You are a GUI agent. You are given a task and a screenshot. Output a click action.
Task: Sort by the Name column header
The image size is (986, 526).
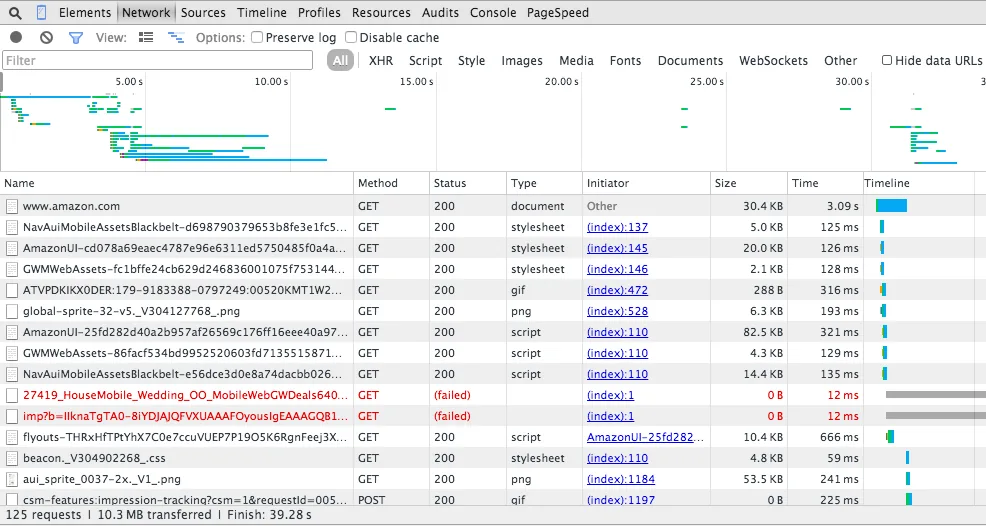coord(177,183)
